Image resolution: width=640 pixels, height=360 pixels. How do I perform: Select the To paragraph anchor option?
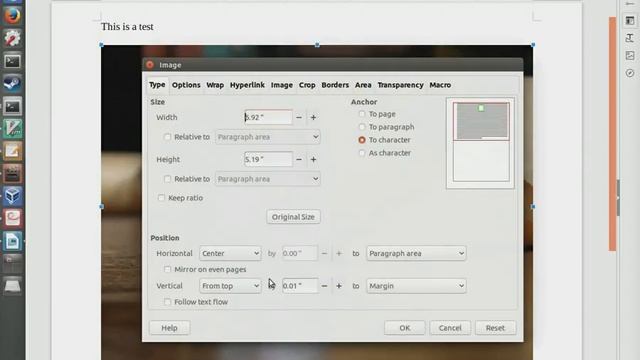[362, 127]
